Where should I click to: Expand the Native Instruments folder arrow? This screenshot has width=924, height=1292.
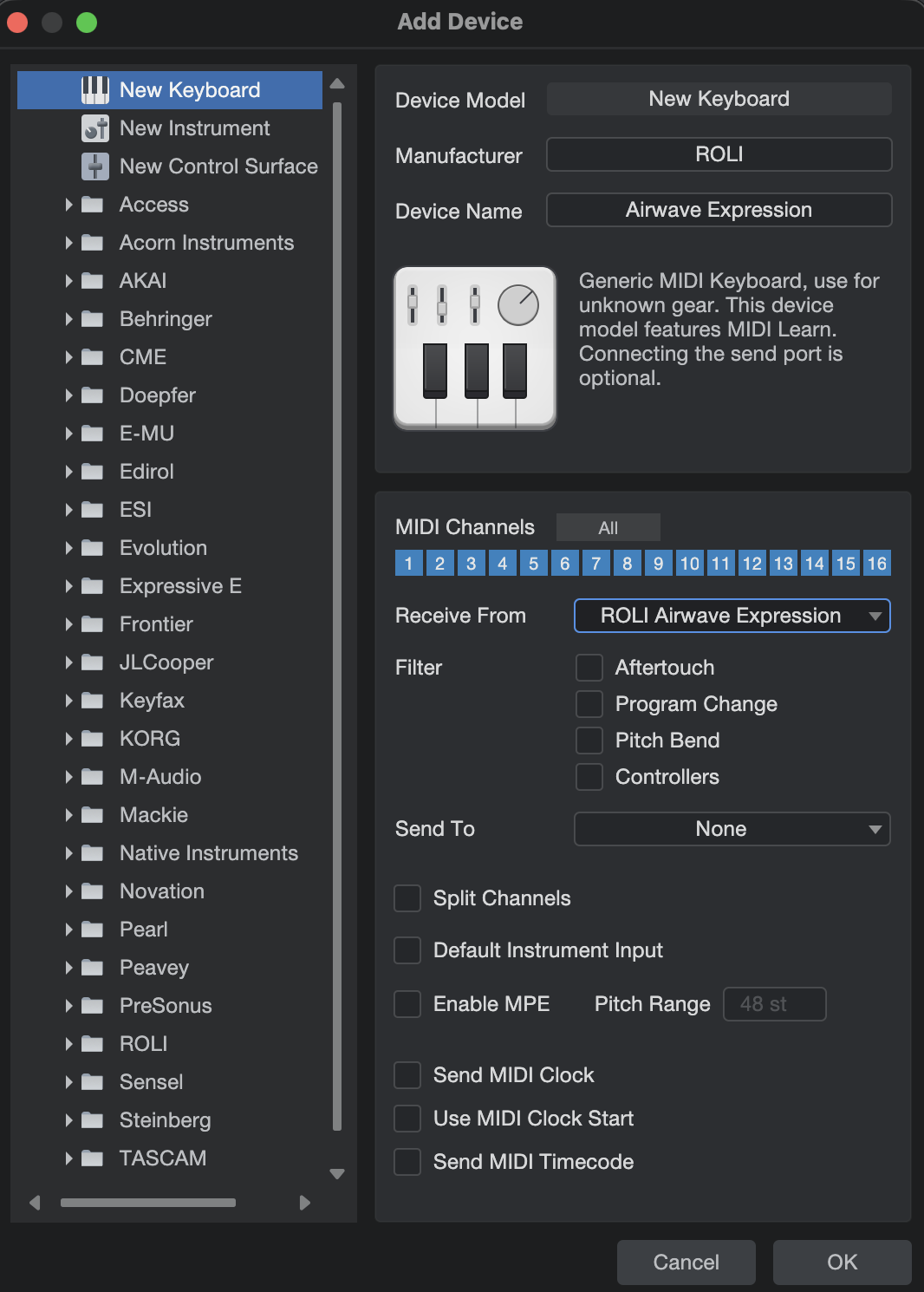[x=68, y=853]
